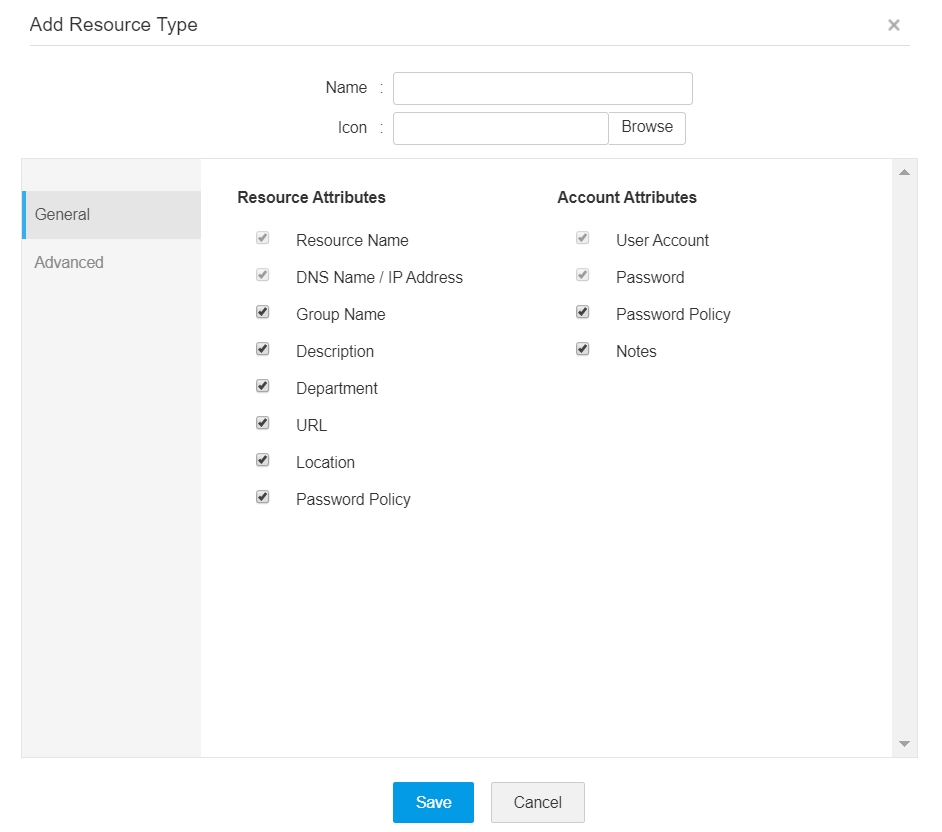942x832 pixels.
Task: Uncheck the Group Name resource attribute
Action: click(262, 312)
